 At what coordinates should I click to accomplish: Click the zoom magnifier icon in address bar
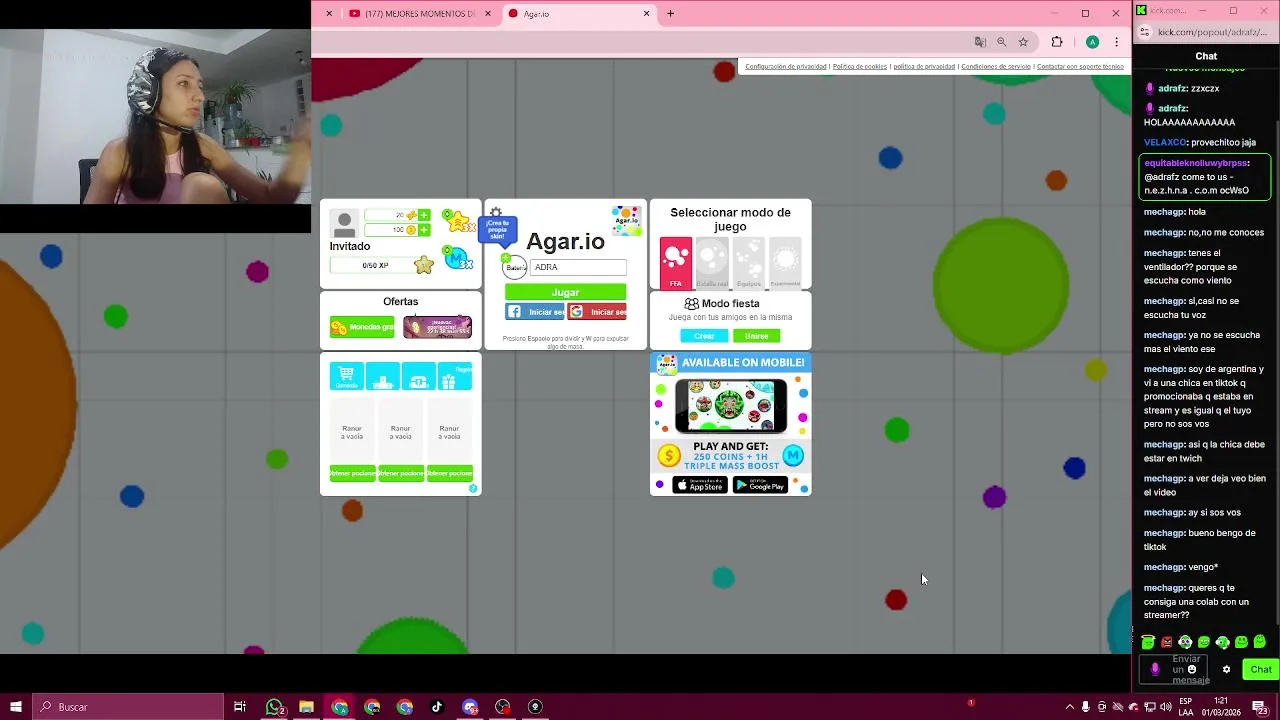point(1001,42)
